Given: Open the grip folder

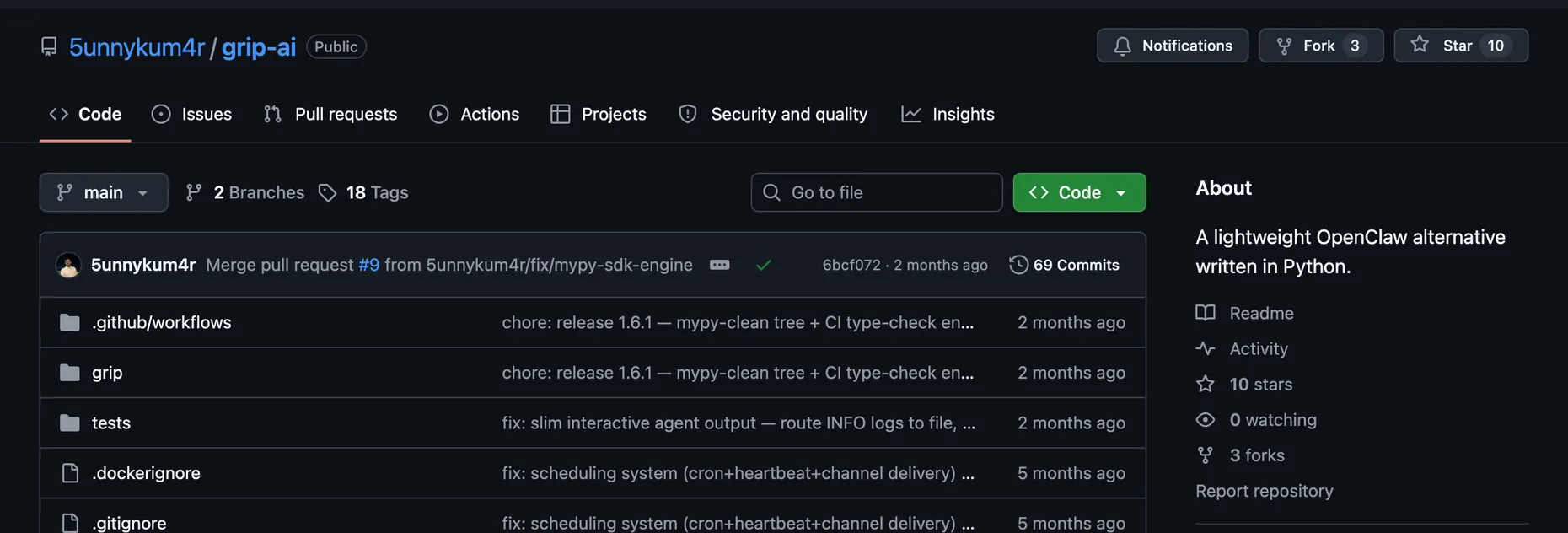Looking at the screenshot, I should coord(107,373).
